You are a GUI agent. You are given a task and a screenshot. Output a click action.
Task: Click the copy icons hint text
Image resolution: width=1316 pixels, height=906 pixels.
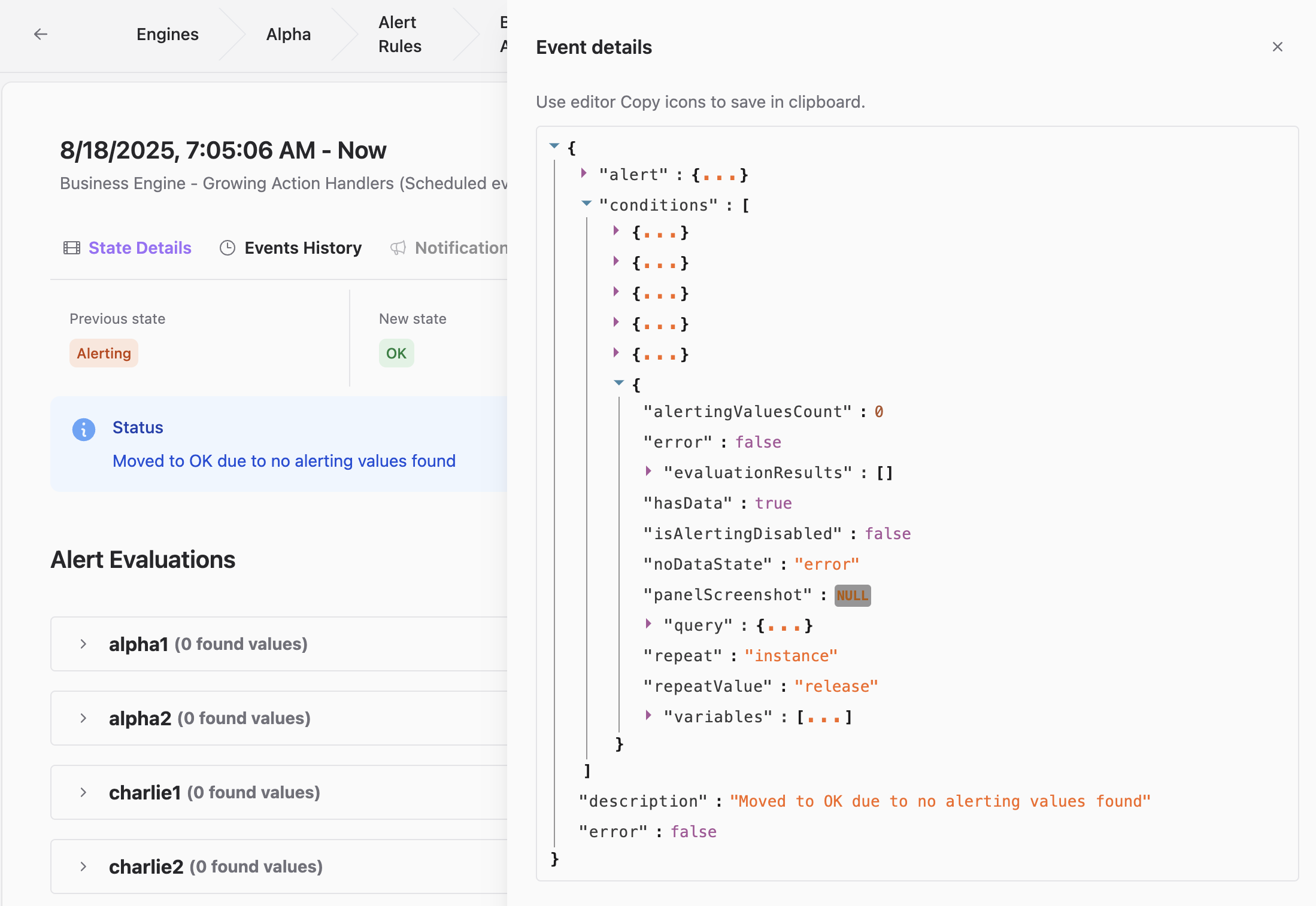pyautogui.click(x=701, y=102)
